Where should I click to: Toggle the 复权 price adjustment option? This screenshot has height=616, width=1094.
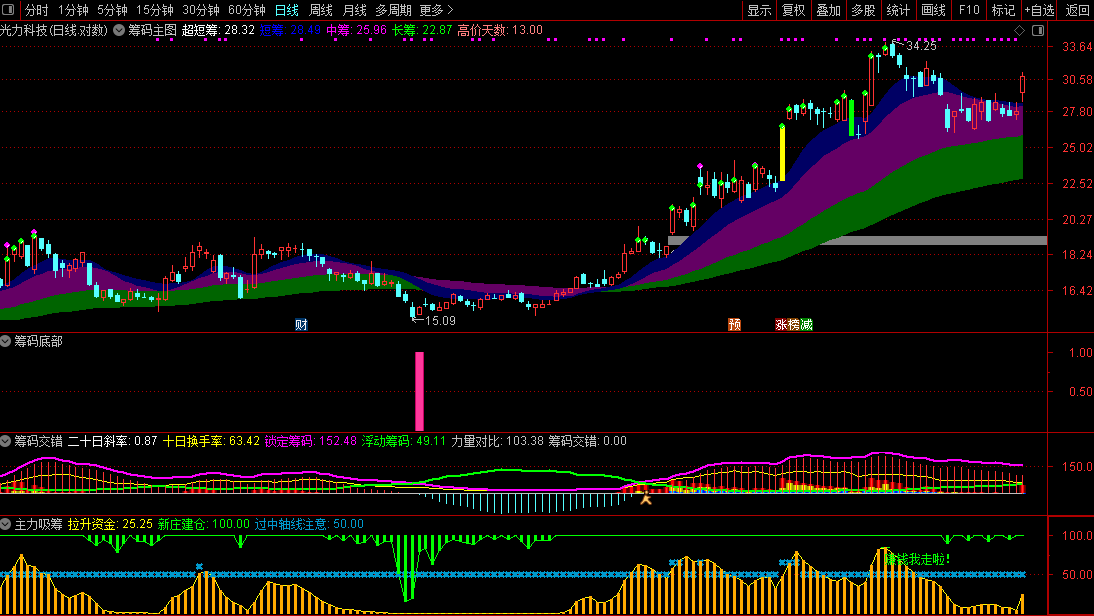pos(793,10)
